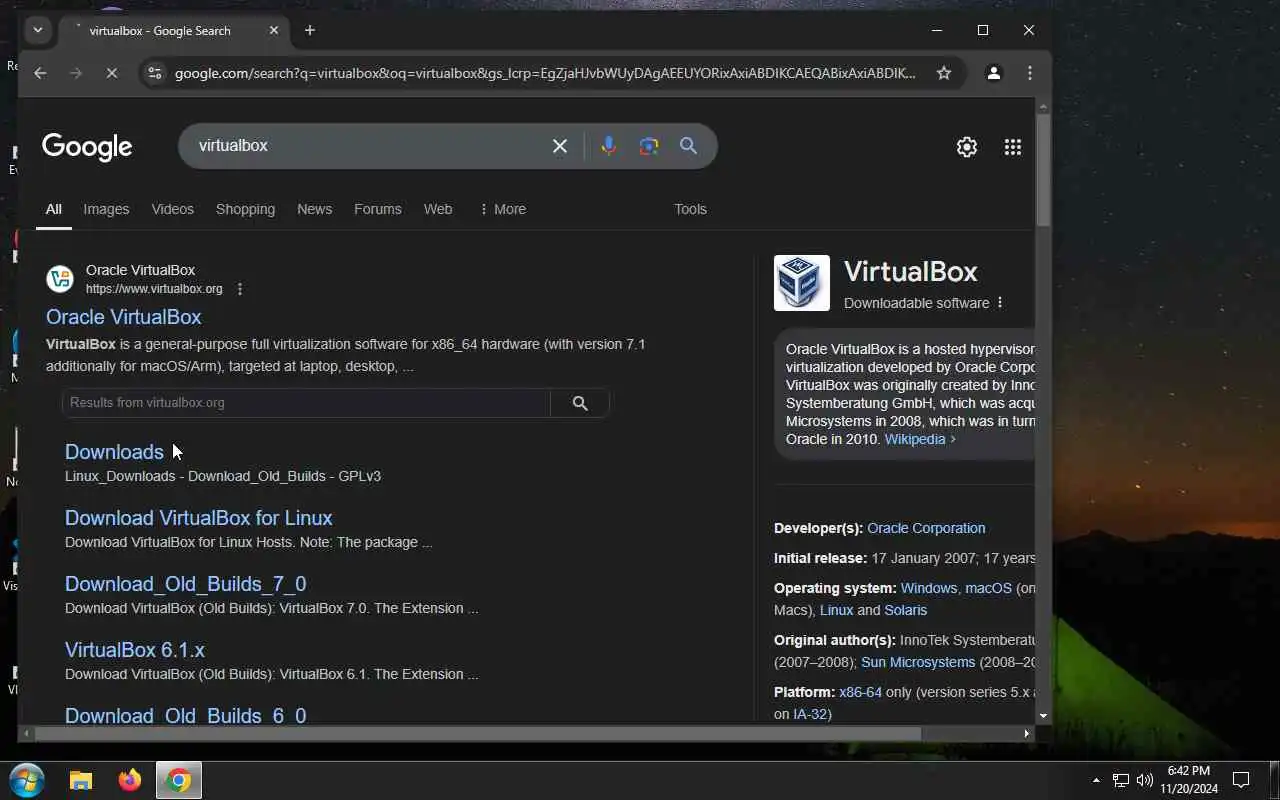Expand the More search filters menu
Viewport: 1280px width, 800px height.
502,209
